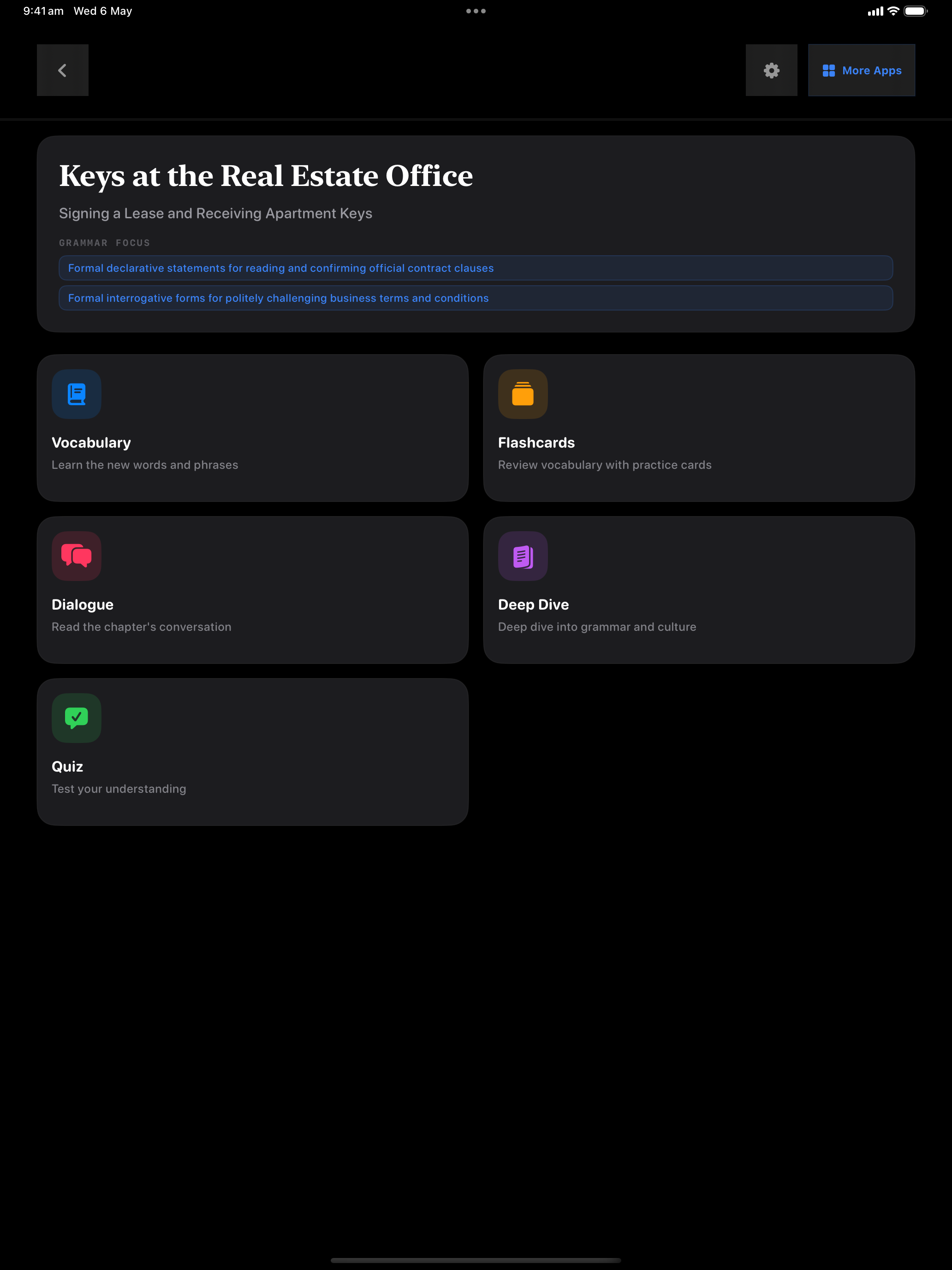Open settings via the gear icon
This screenshot has width=952, height=1270.
point(771,70)
